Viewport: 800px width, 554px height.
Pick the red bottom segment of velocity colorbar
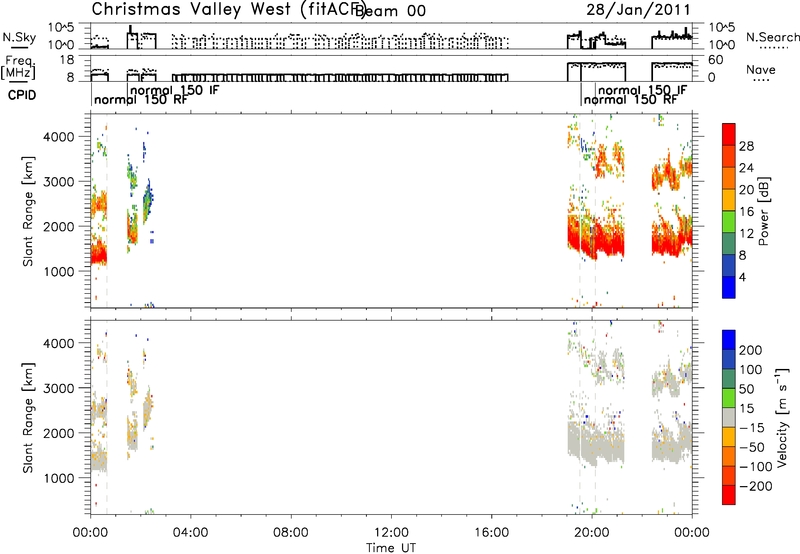tap(729, 495)
